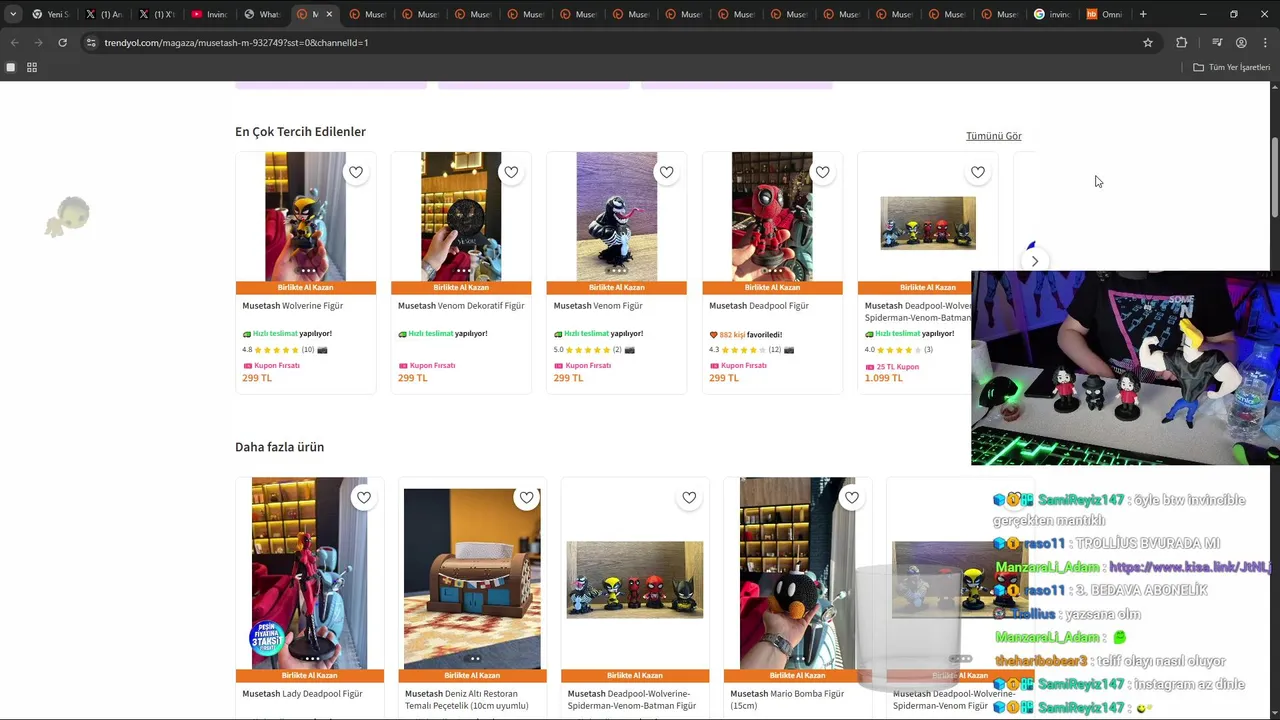Open a new browser tab with plus icon

click(1143, 14)
